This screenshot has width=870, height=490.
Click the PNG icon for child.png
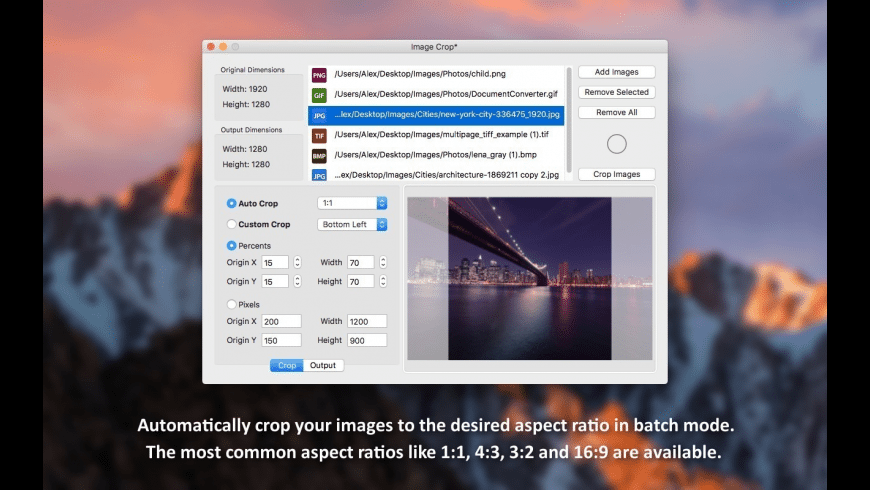[x=319, y=75]
